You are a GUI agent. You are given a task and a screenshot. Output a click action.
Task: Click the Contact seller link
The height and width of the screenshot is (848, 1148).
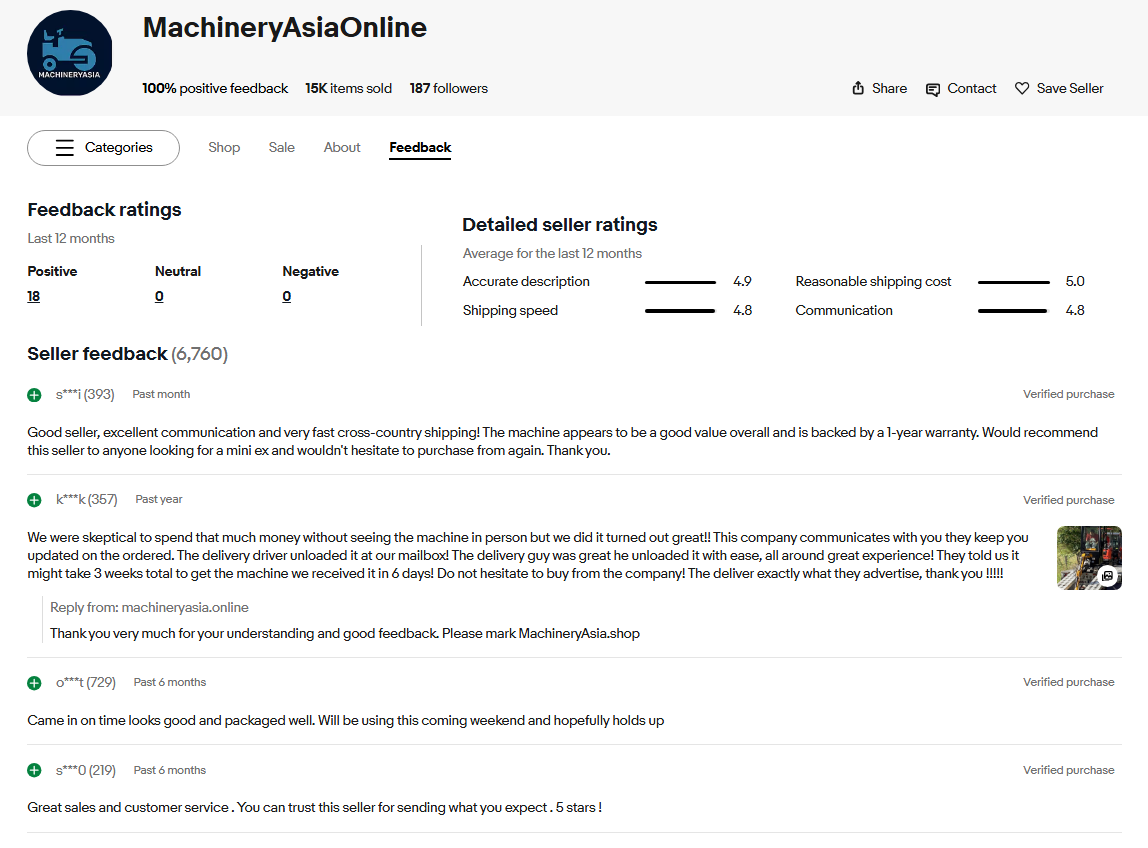pyautogui.click(x=972, y=89)
